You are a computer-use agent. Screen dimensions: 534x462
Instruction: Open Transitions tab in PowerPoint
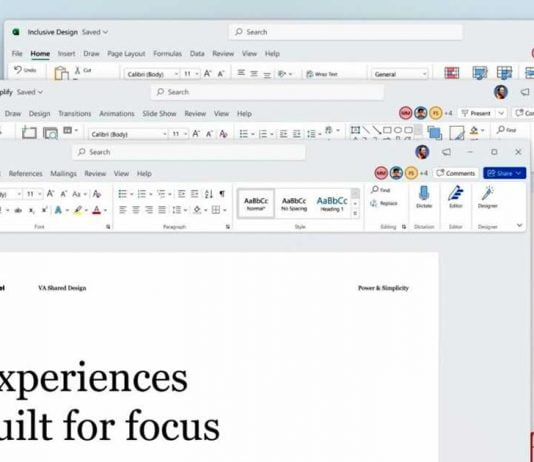point(75,113)
